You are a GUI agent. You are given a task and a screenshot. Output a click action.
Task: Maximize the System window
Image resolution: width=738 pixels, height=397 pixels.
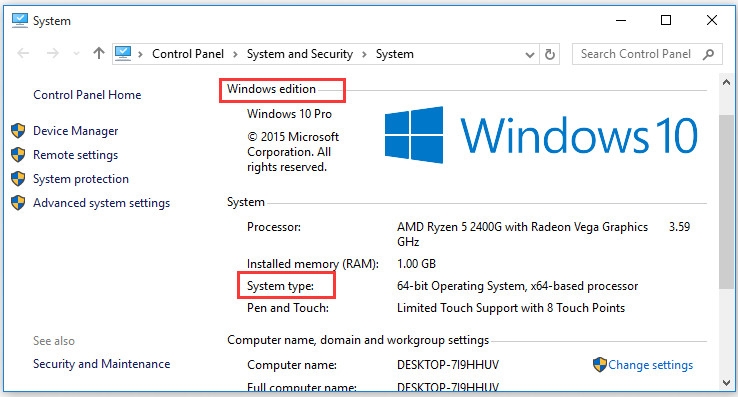666,20
